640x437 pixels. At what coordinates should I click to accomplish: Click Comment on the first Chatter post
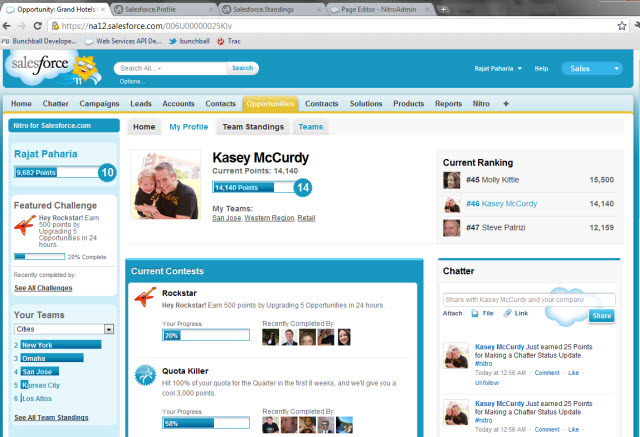547,373
